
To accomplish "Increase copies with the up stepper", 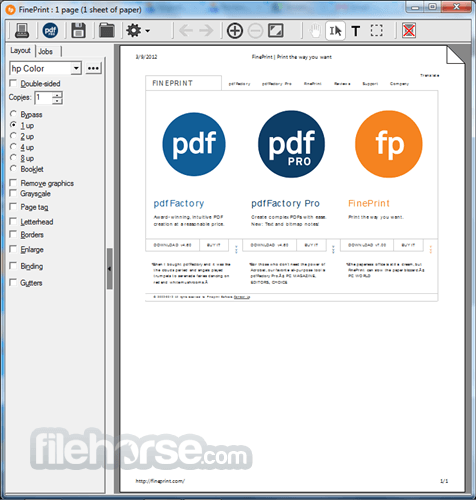I will point(57,95).
